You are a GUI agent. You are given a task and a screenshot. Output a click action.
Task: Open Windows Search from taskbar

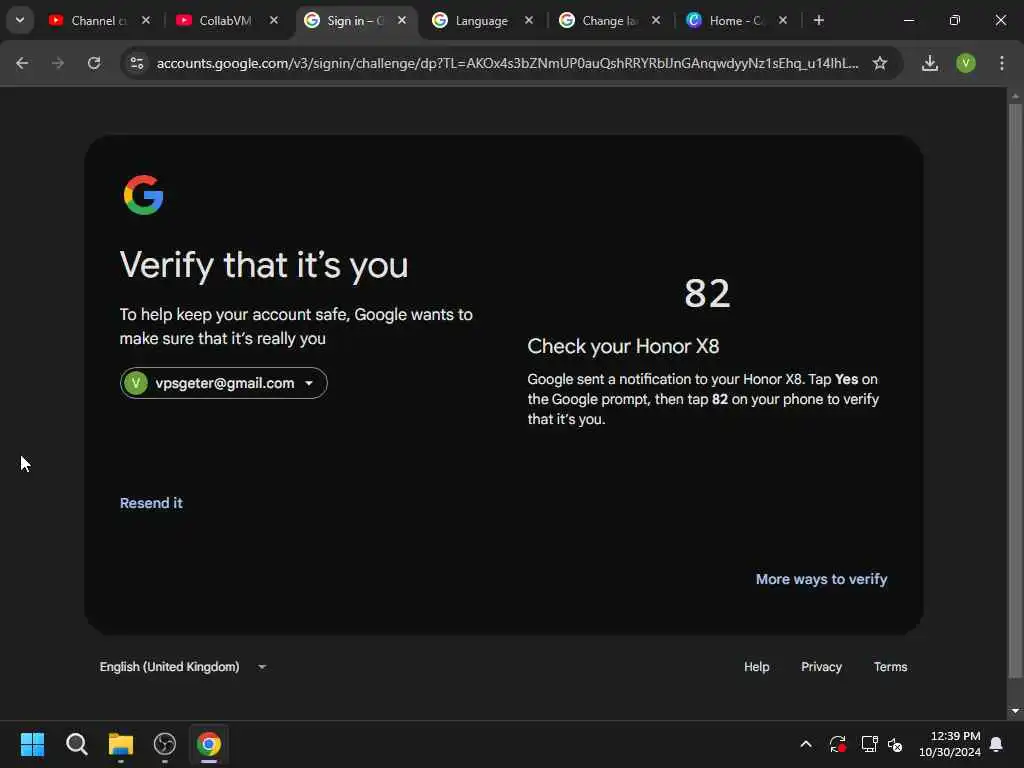(x=76, y=744)
